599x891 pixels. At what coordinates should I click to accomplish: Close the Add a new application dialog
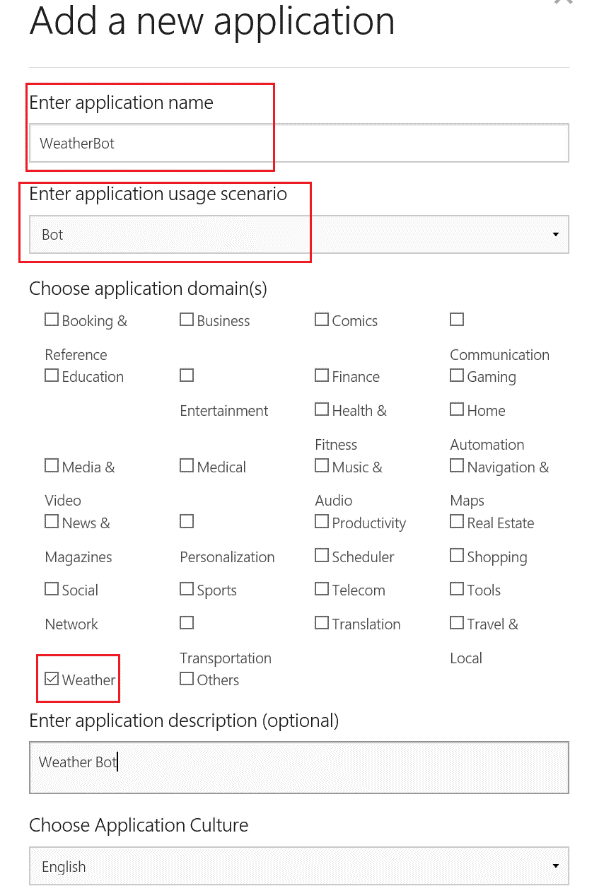point(563,2)
